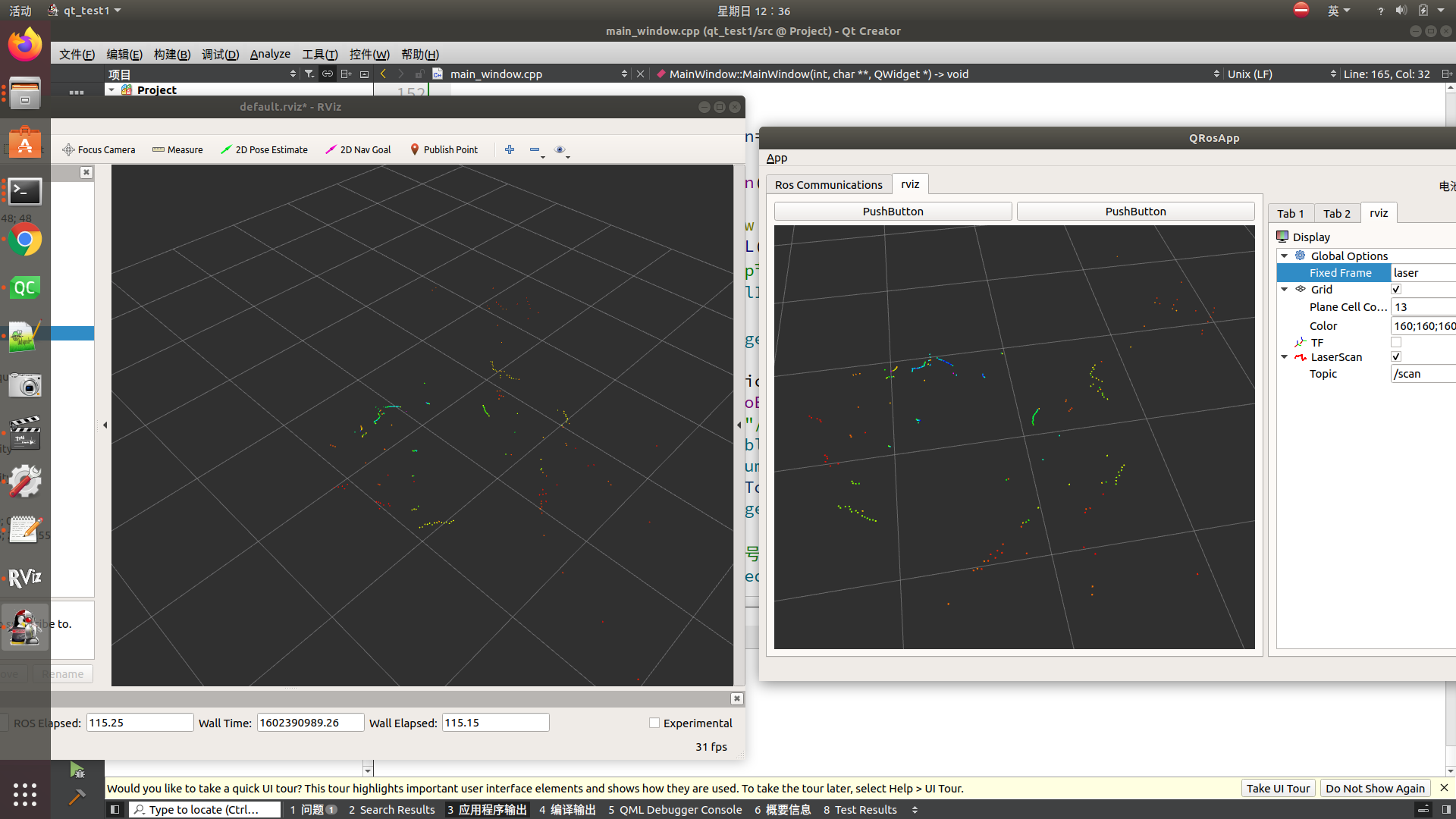Click the right PushButton in QRosApp
This screenshot has width=1456, height=819.
1135,212
